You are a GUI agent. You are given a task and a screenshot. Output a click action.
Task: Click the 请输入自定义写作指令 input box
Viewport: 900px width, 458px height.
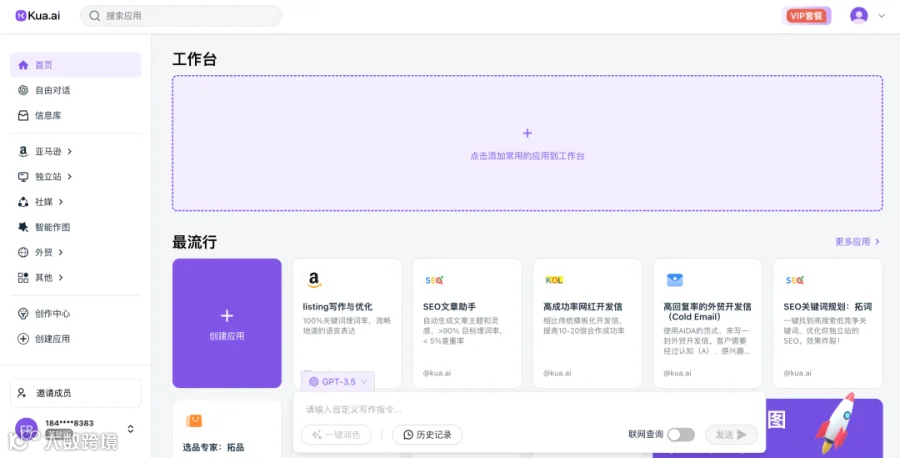pyautogui.click(x=528, y=409)
